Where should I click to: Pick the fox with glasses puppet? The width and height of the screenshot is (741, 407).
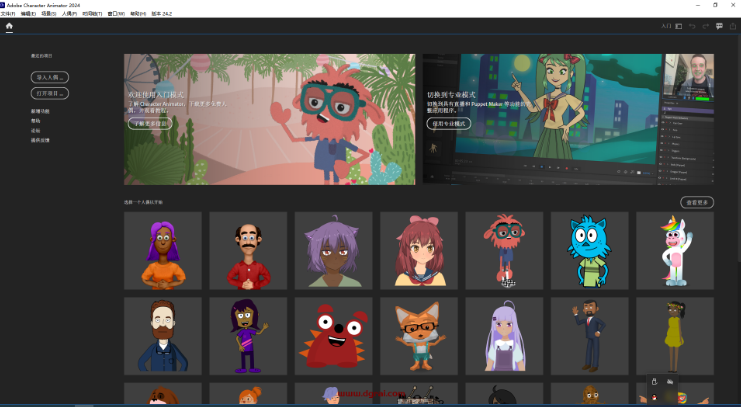point(418,336)
